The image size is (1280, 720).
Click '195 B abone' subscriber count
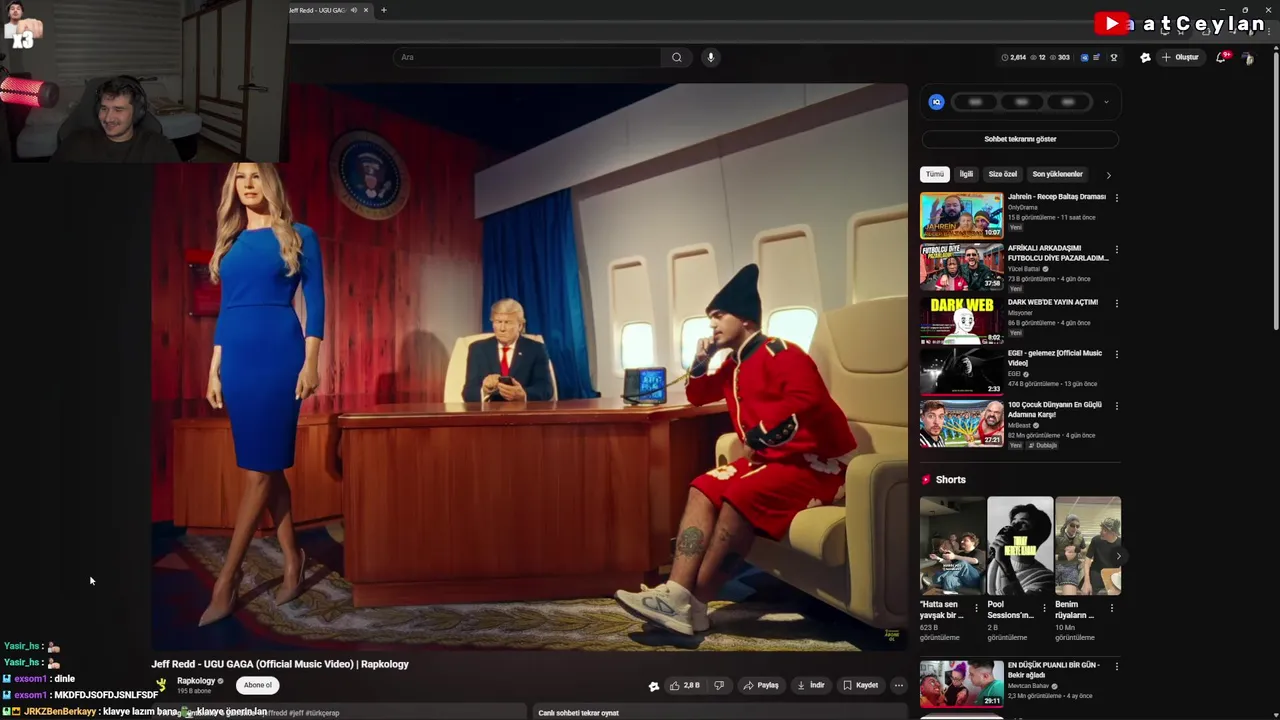[194, 691]
